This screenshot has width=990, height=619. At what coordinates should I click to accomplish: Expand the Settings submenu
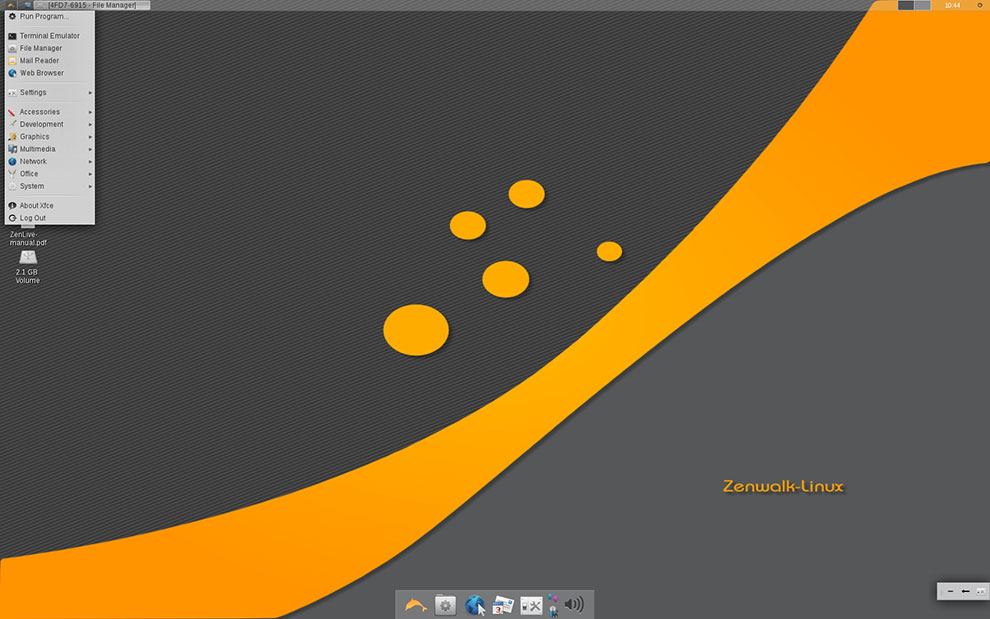50,92
